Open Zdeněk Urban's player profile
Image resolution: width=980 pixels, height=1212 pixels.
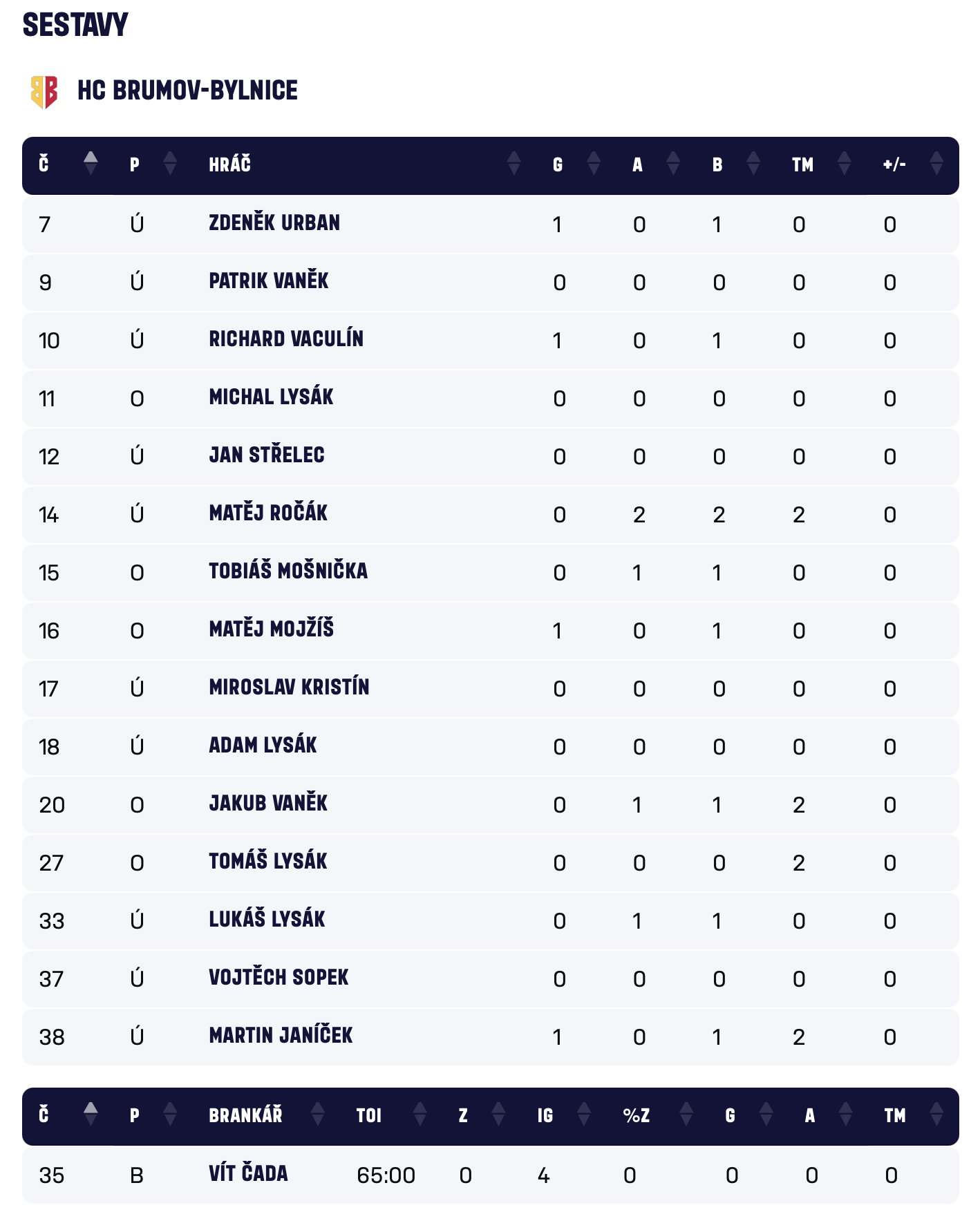tap(274, 223)
